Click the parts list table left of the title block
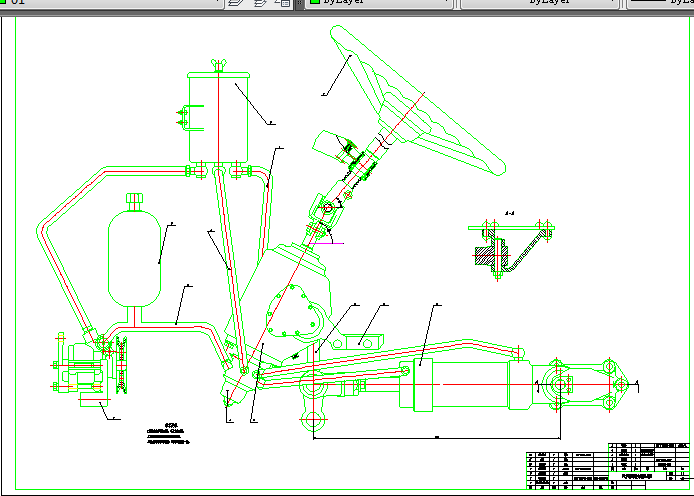This screenshot has height=496, width=694. point(567,470)
